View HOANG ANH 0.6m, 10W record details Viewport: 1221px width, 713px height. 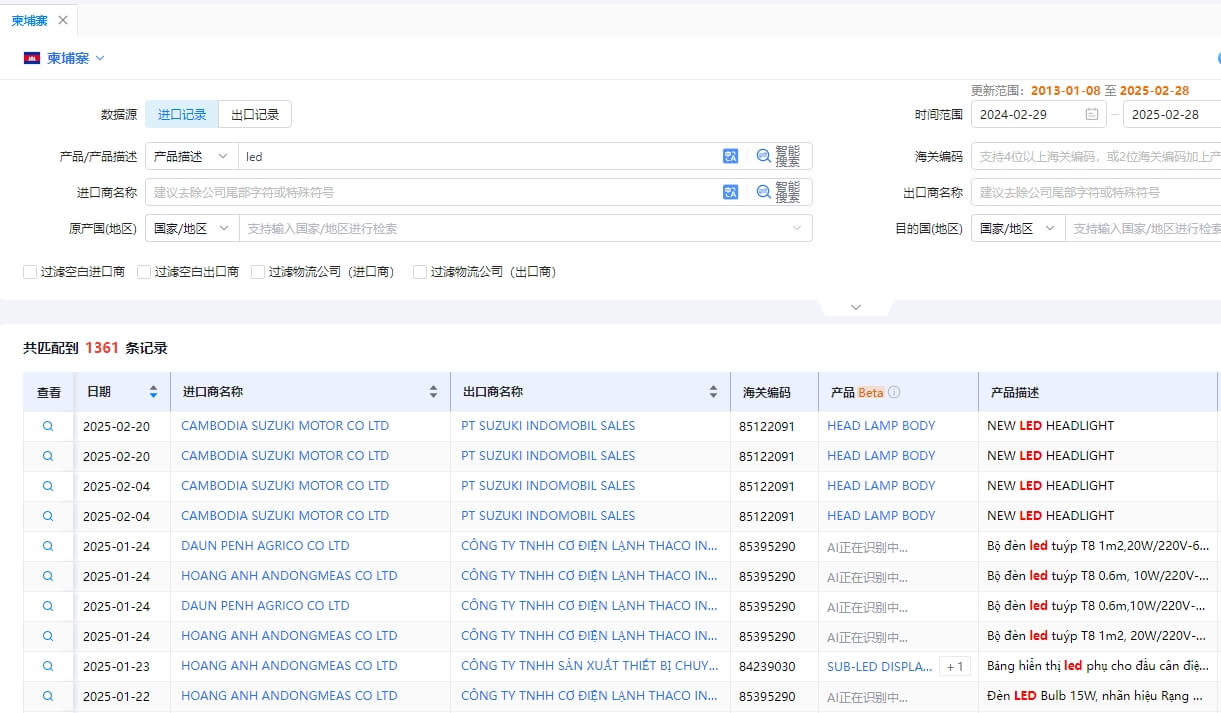(48, 576)
